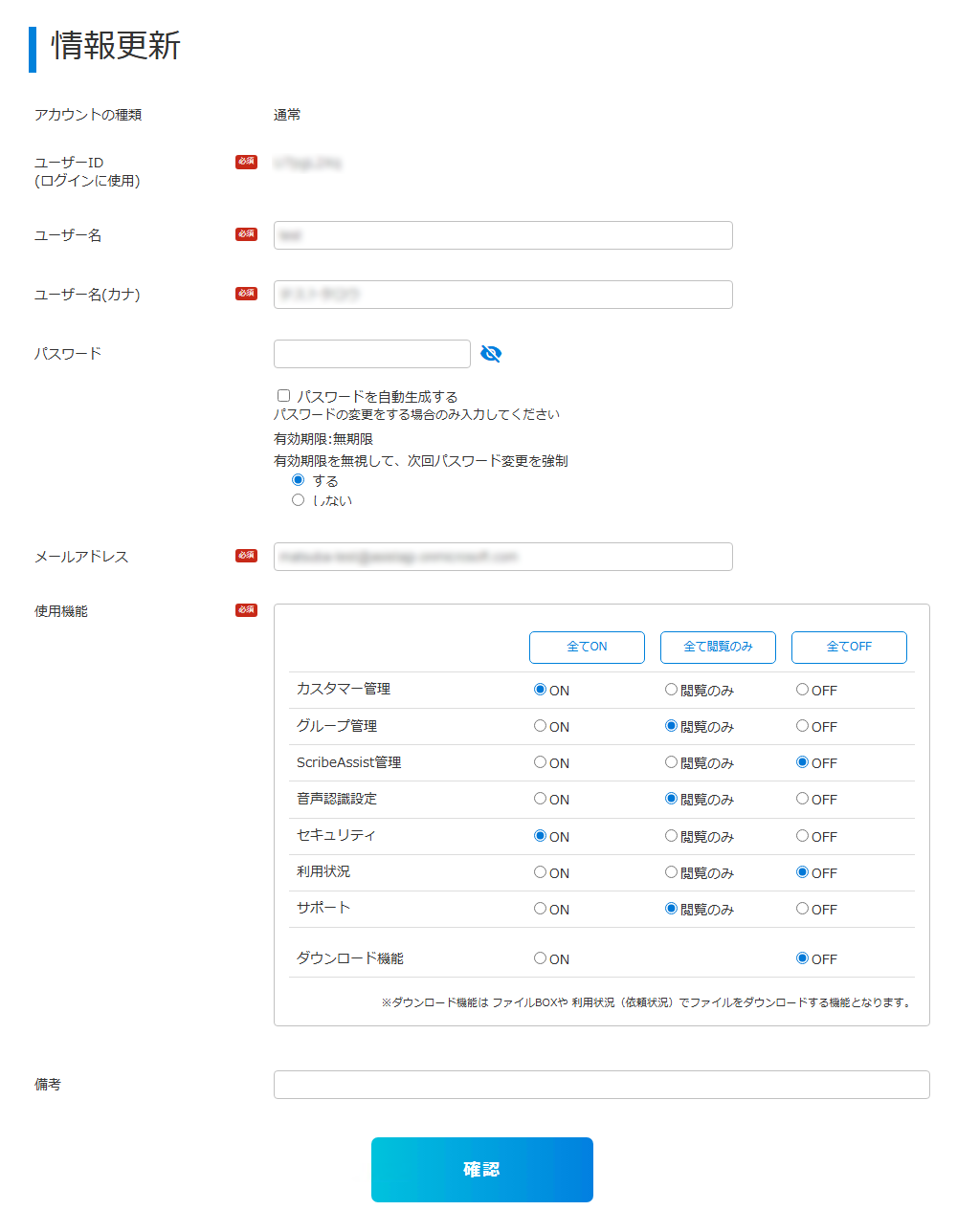
Task: Click the 全て閲覧のみ button
Action: [x=718, y=647]
